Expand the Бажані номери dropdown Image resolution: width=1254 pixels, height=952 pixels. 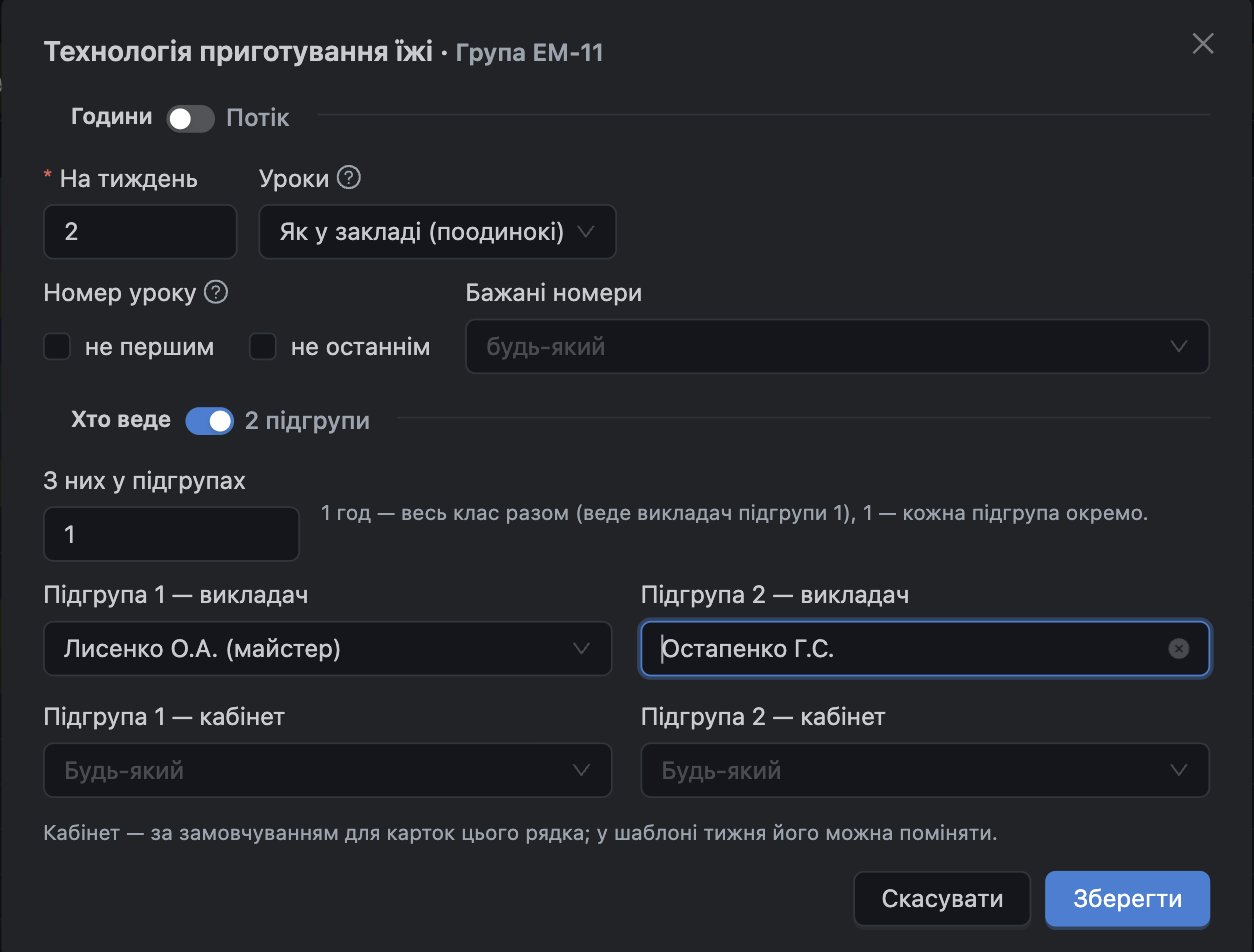coord(838,347)
